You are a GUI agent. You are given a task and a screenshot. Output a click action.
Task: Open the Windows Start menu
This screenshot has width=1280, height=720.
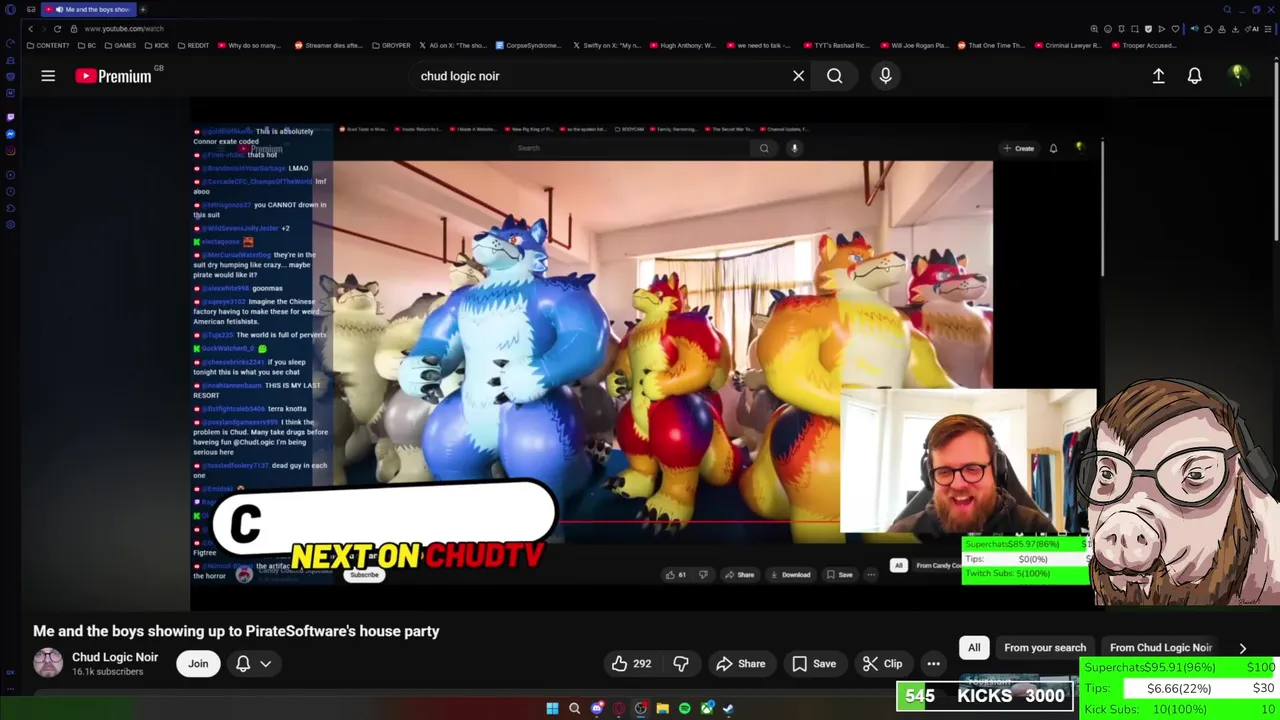click(x=552, y=708)
